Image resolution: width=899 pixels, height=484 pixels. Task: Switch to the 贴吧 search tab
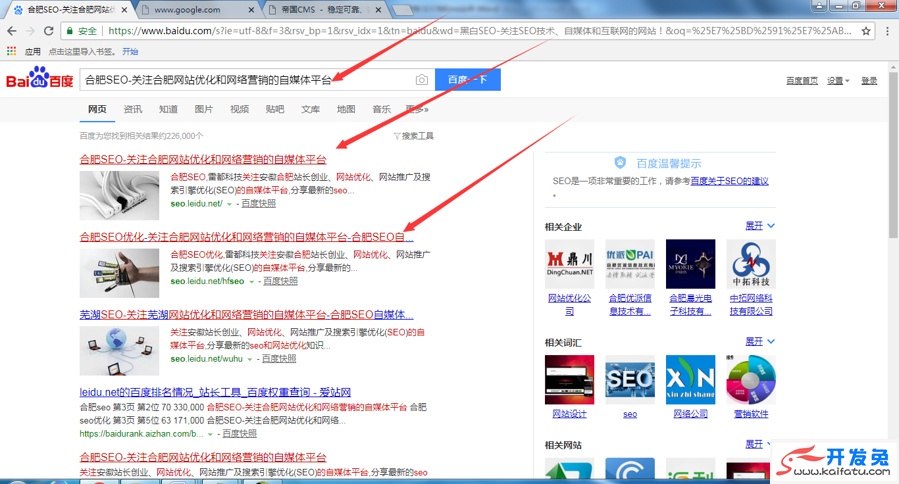point(275,109)
